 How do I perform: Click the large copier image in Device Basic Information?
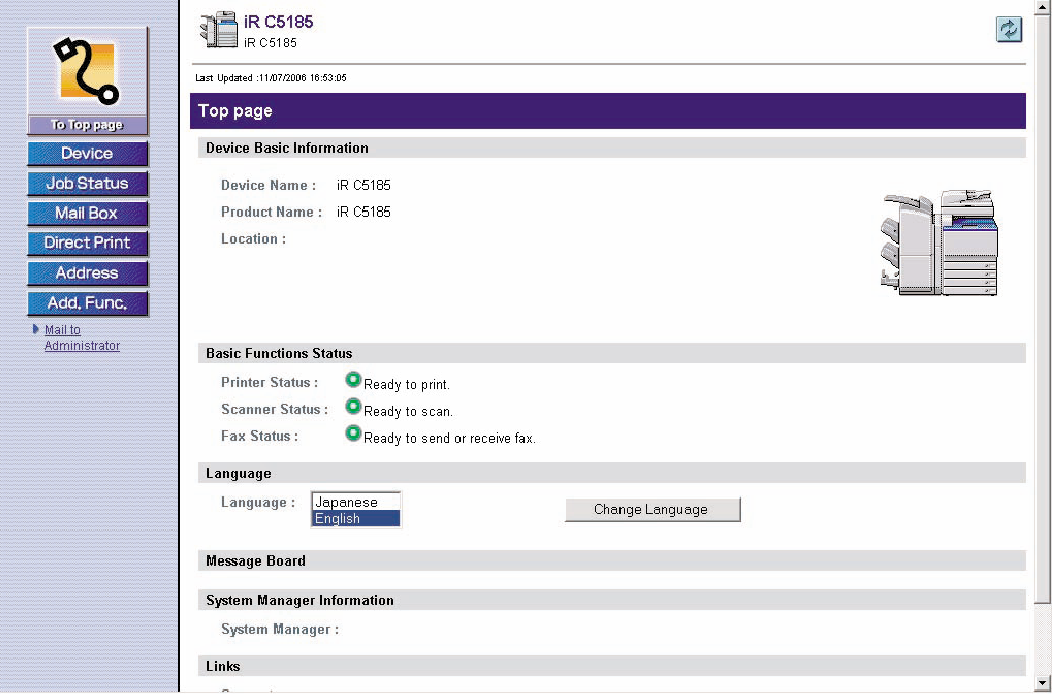coord(939,242)
